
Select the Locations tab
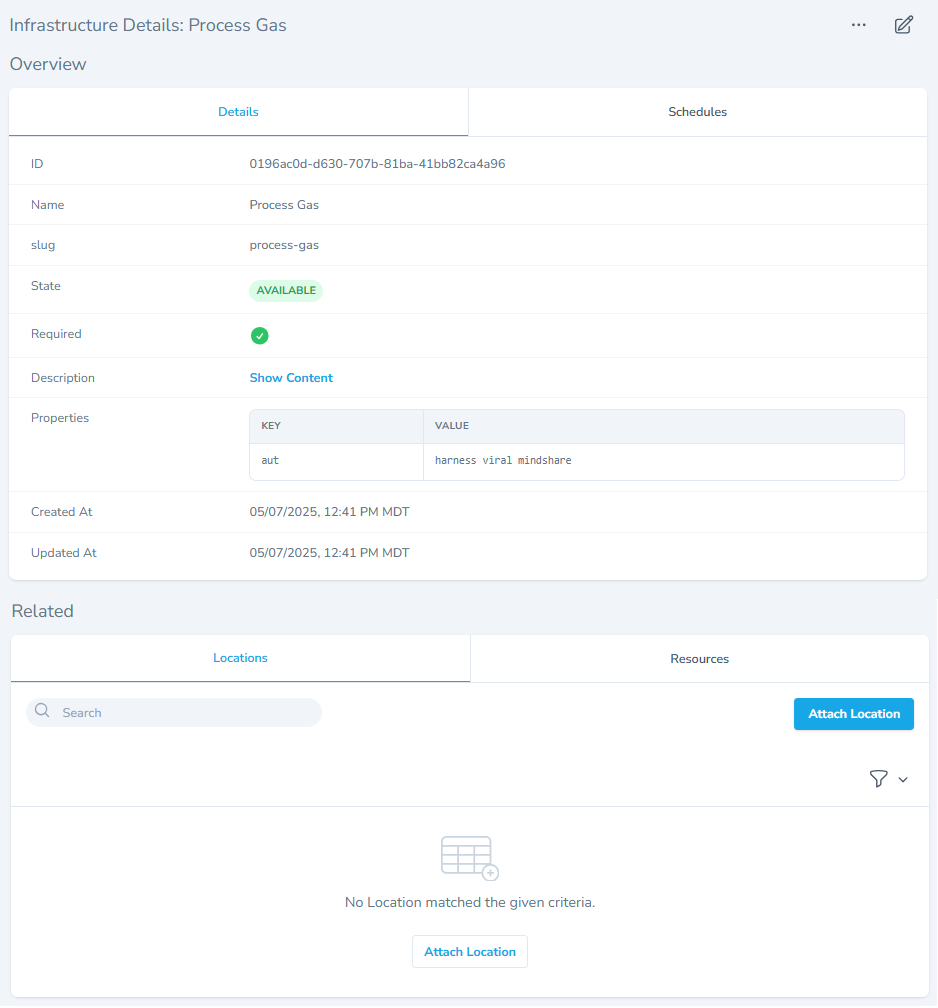(x=240, y=658)
